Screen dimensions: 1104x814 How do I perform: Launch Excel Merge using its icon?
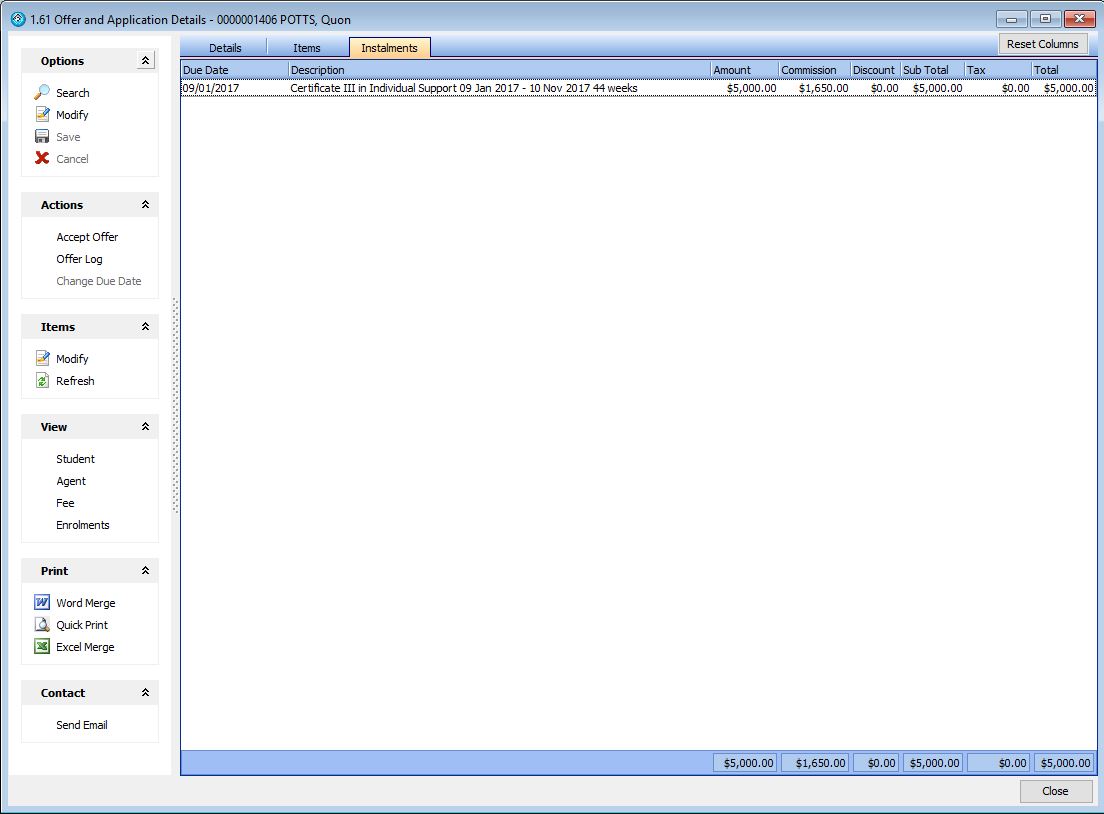[x=42, y=647]
